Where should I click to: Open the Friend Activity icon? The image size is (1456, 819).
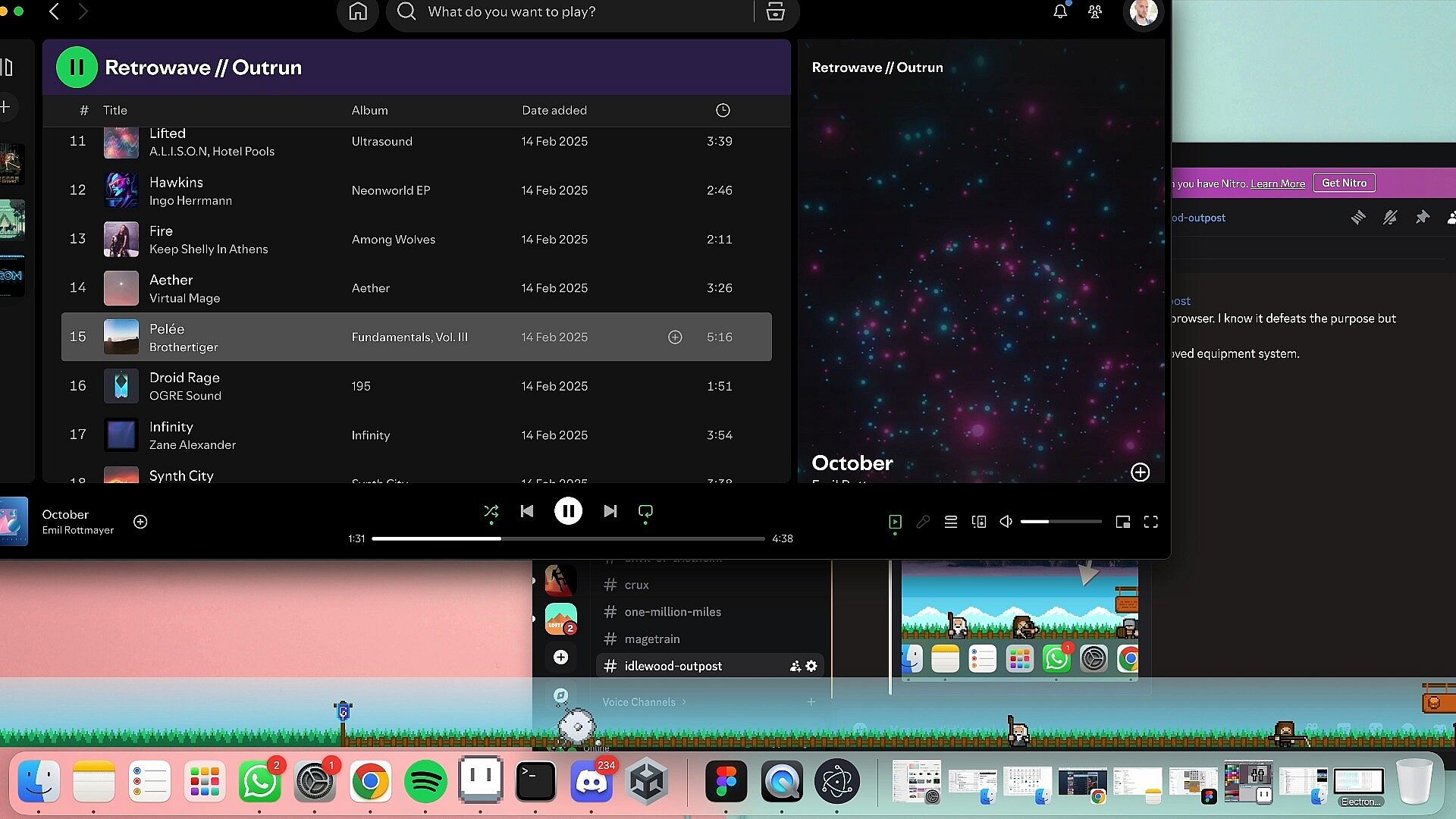click(x=1094, y=12)
